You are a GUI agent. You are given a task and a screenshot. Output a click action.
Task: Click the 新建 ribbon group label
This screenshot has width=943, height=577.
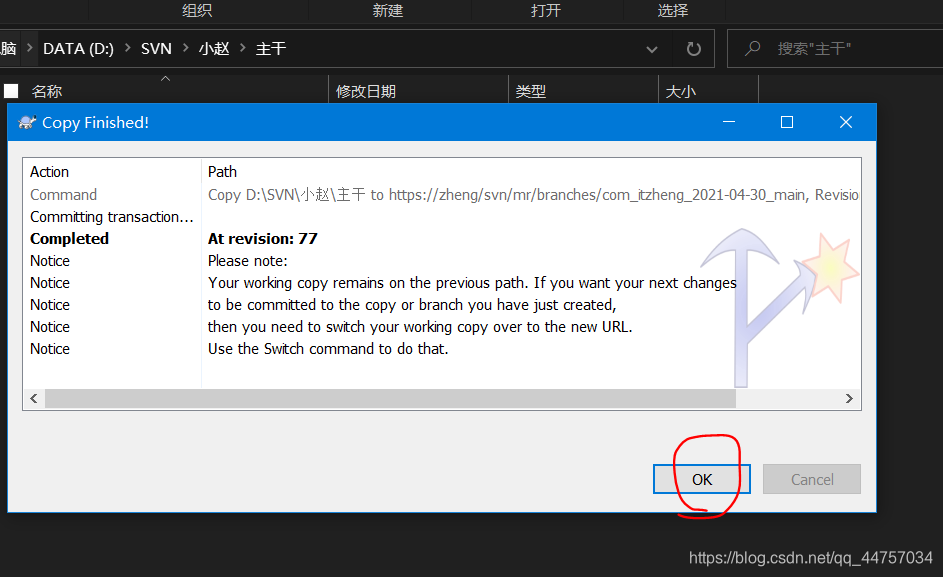click(387, 10)
